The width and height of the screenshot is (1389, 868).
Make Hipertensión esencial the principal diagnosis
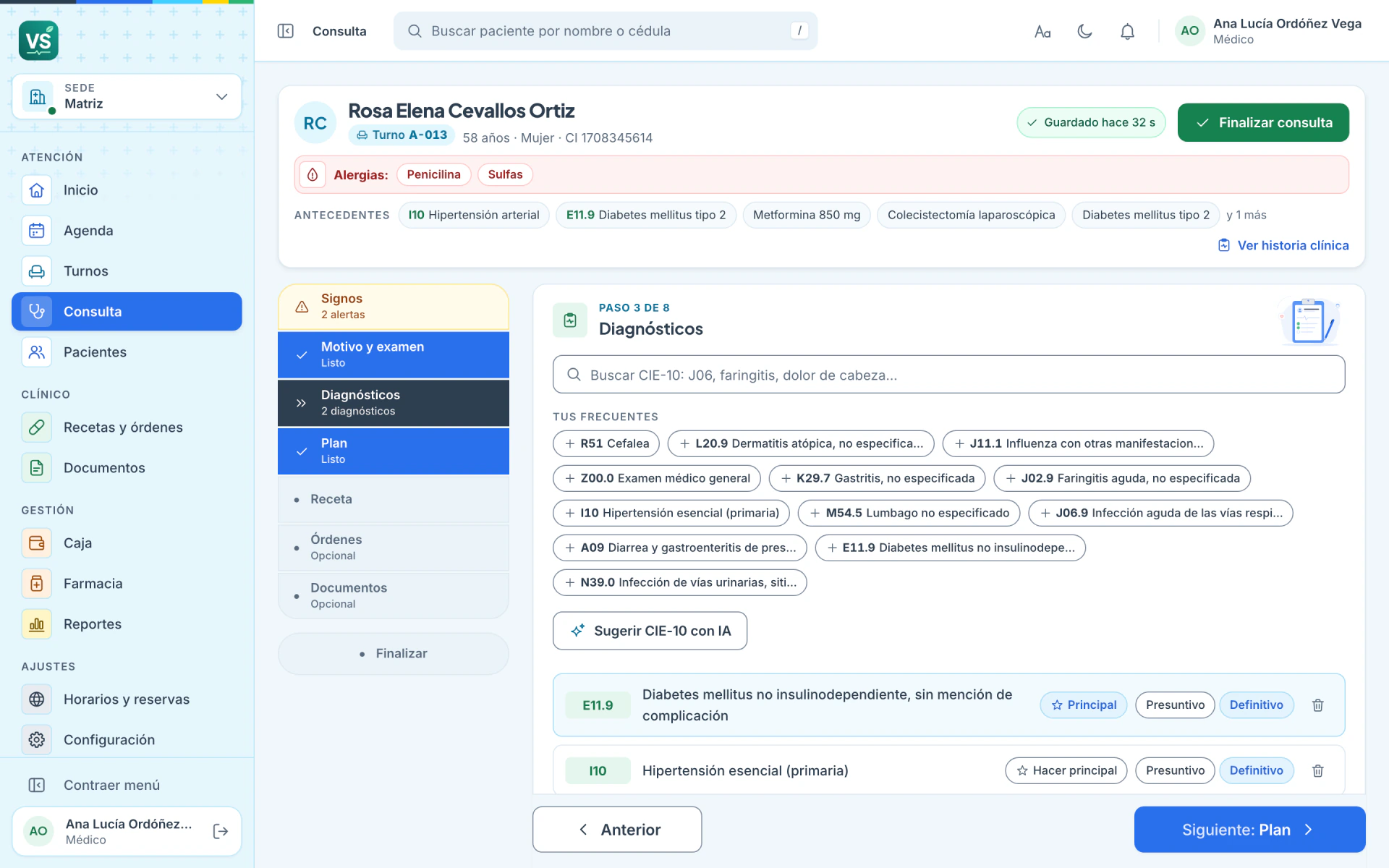click(1066, 771)
